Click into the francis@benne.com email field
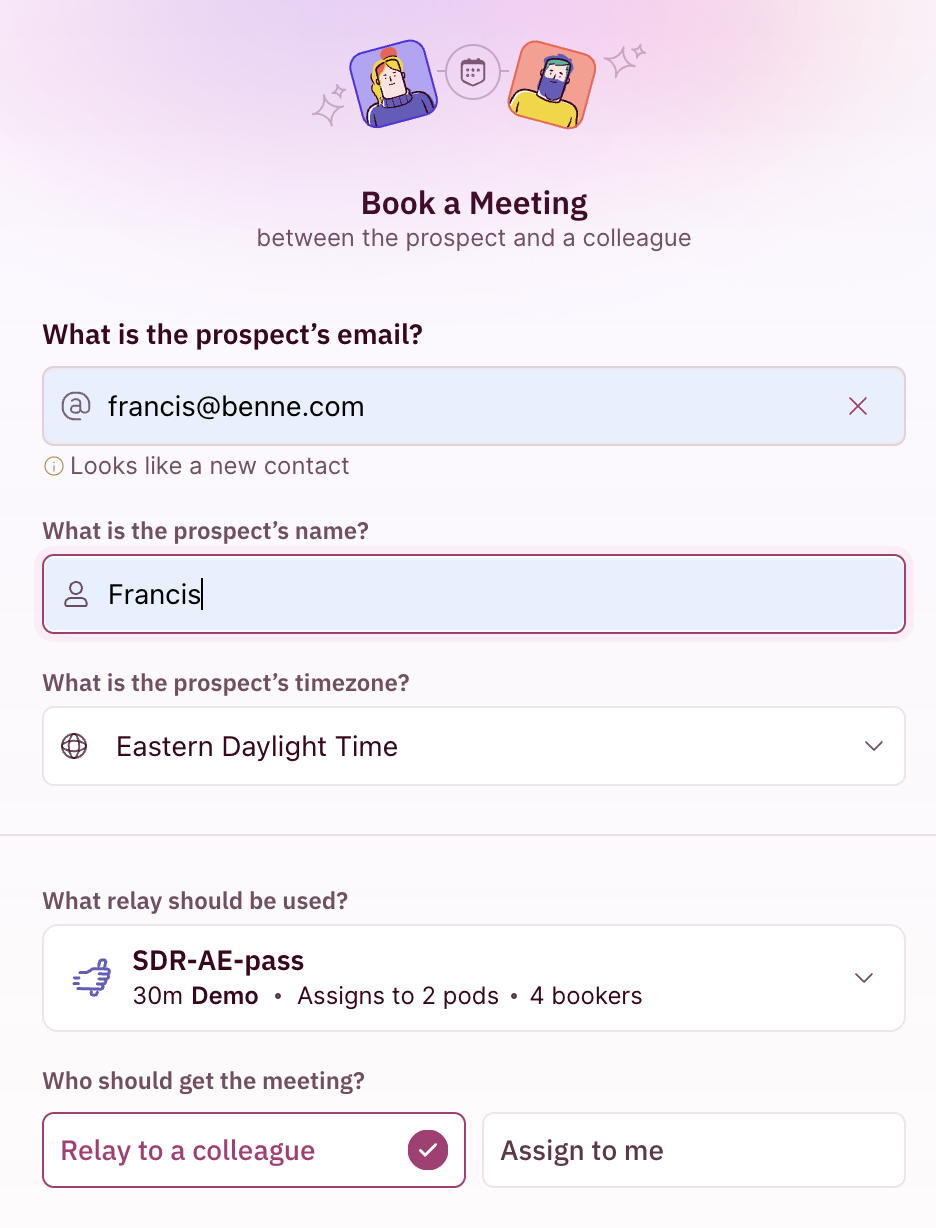Screen dimensions: 936x1228 tap(474, 406)
